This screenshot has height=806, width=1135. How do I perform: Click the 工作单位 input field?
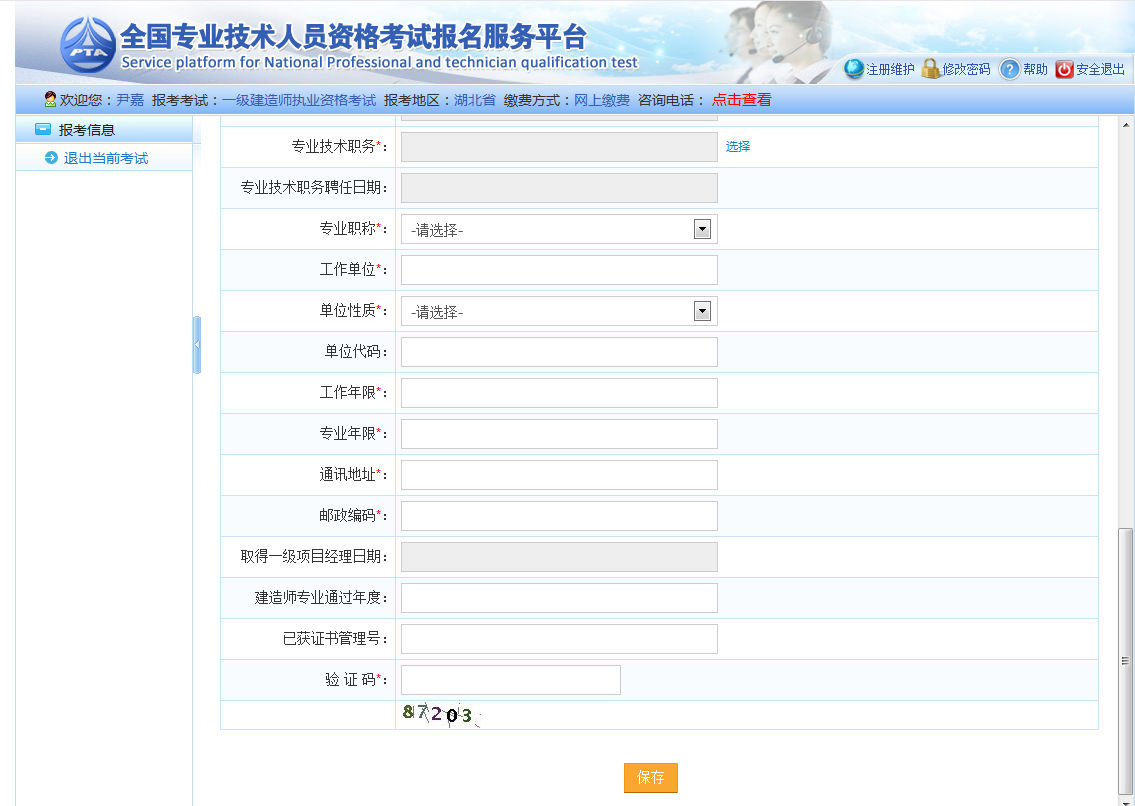(559, 270)
